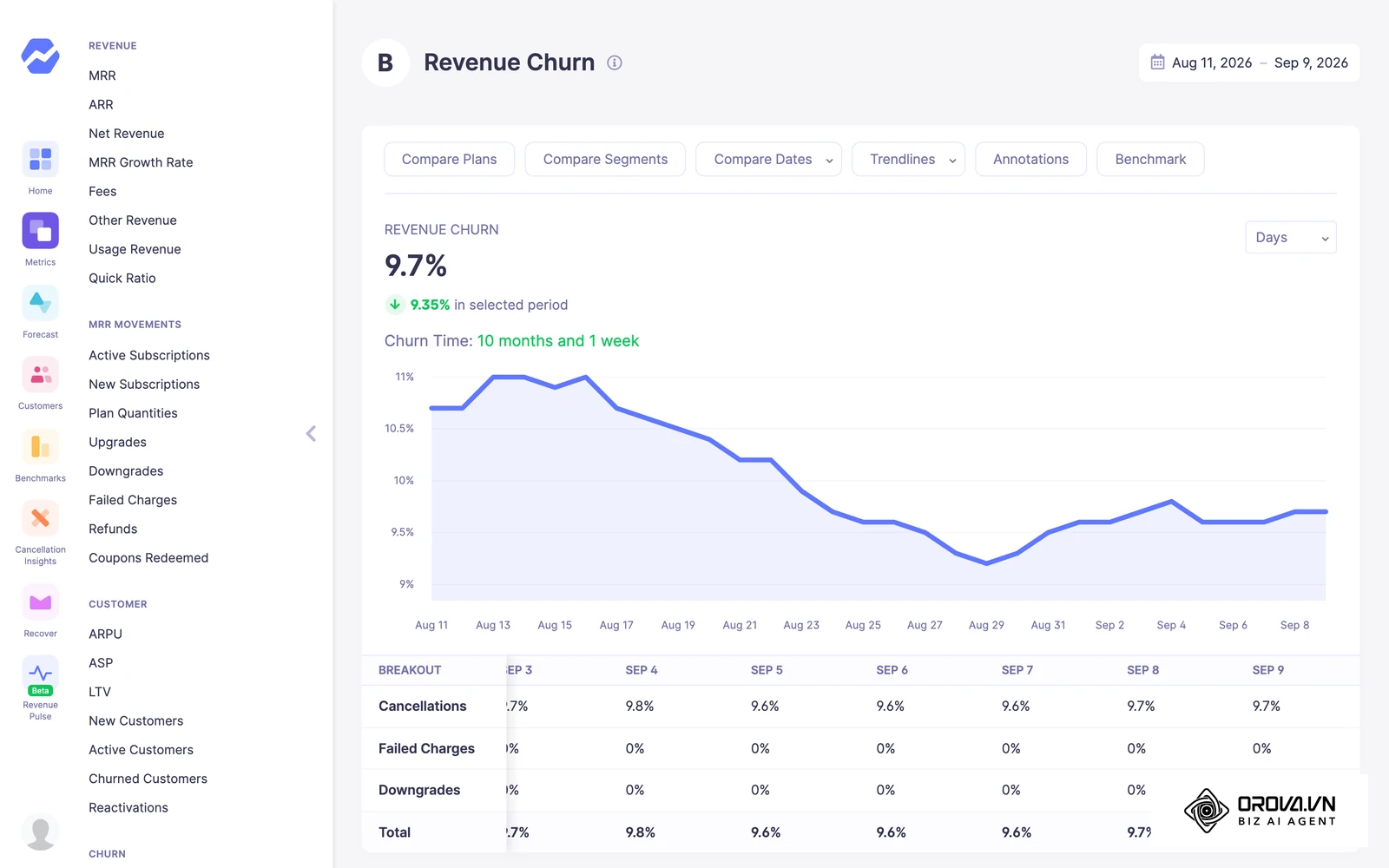
Task: Click the green down-arrow change indicator
Action: 394,305
